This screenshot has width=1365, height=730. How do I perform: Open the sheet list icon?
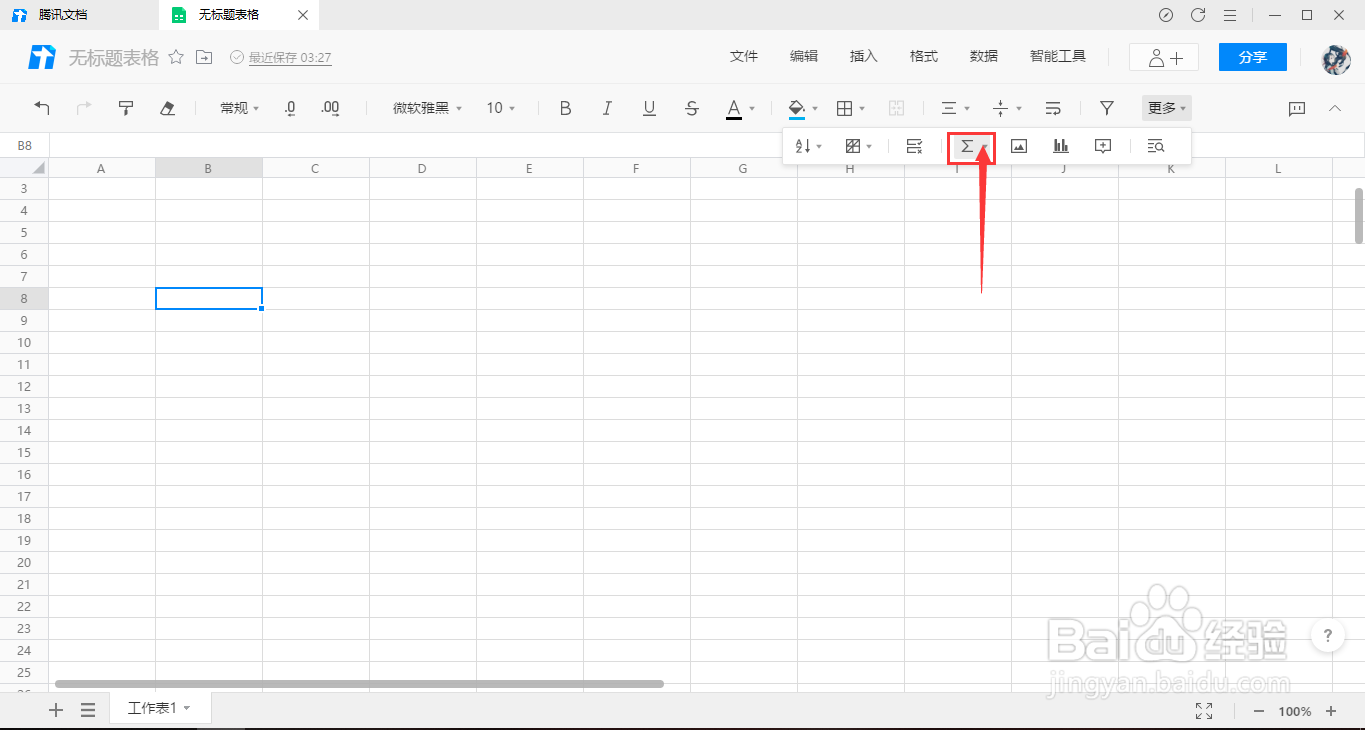(x=88, y=709)
